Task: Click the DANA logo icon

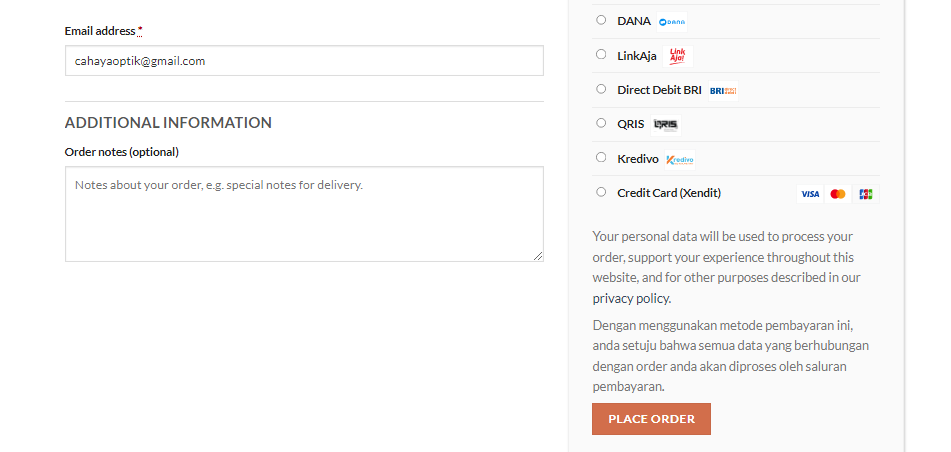Action: tap(672, 21)
